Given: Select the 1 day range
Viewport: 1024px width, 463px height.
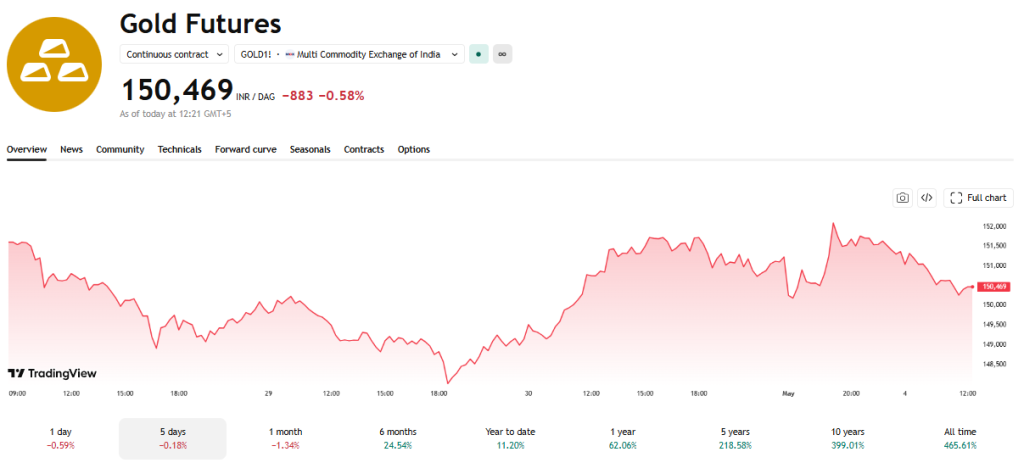Looking at the screenshot, I should coord(61,438).
